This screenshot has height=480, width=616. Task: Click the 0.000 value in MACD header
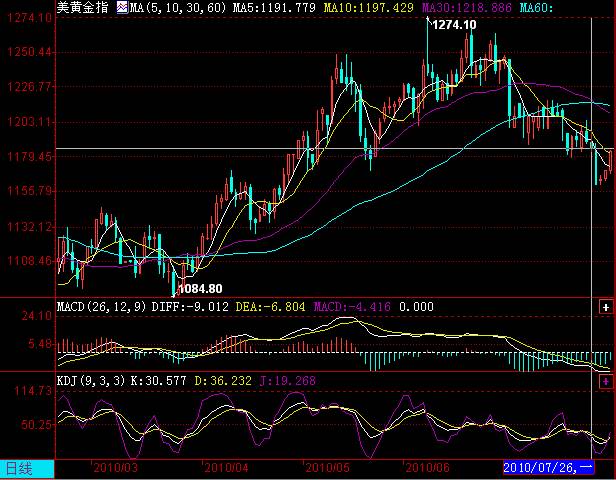[x=416, y=307]
